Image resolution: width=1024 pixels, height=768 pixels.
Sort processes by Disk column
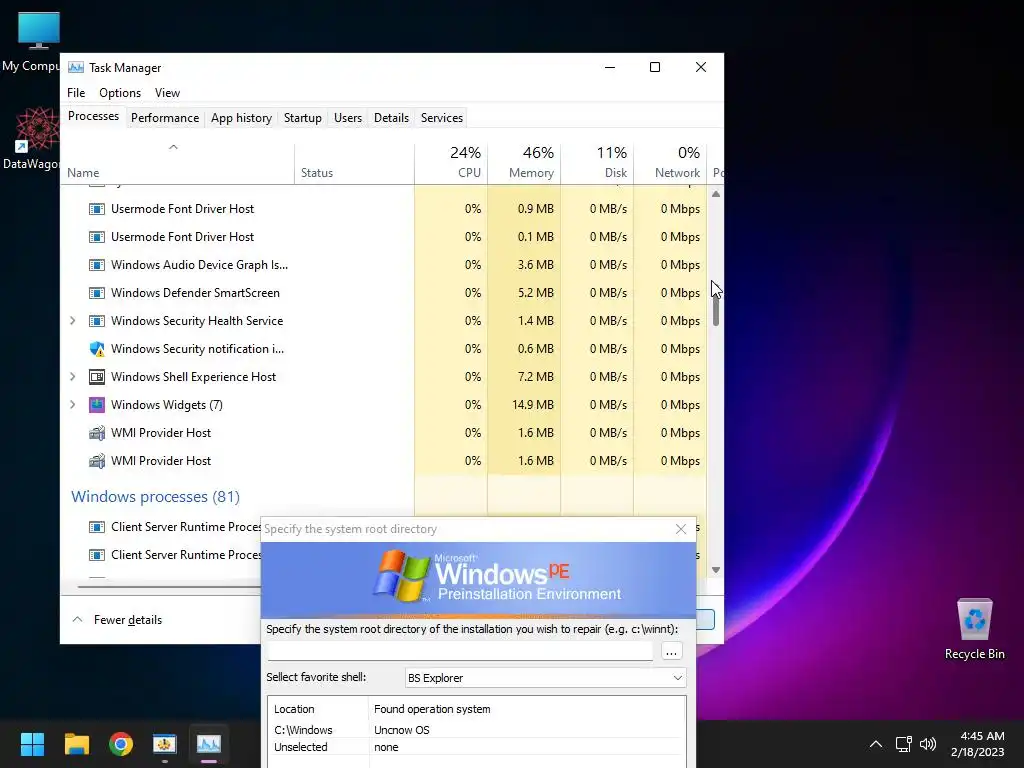[x=597, y=163]
